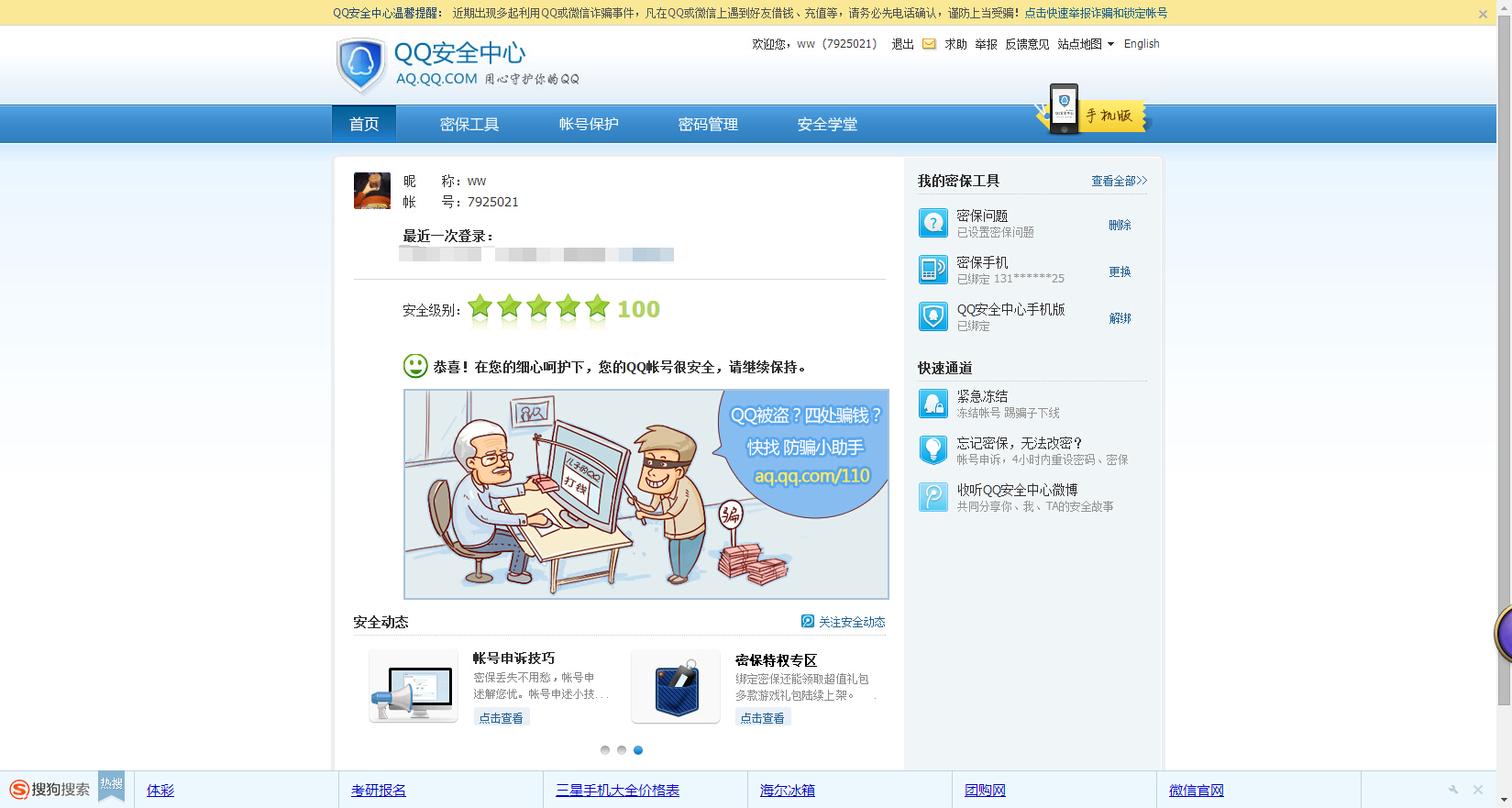Viewport: 1512px width, 808px height.
Task: Open the 帐号保护 menu
Action: point(589,124)
